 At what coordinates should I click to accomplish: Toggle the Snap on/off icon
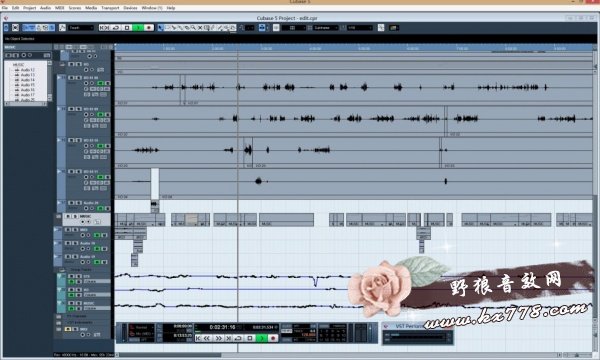(x=276, y=28)
